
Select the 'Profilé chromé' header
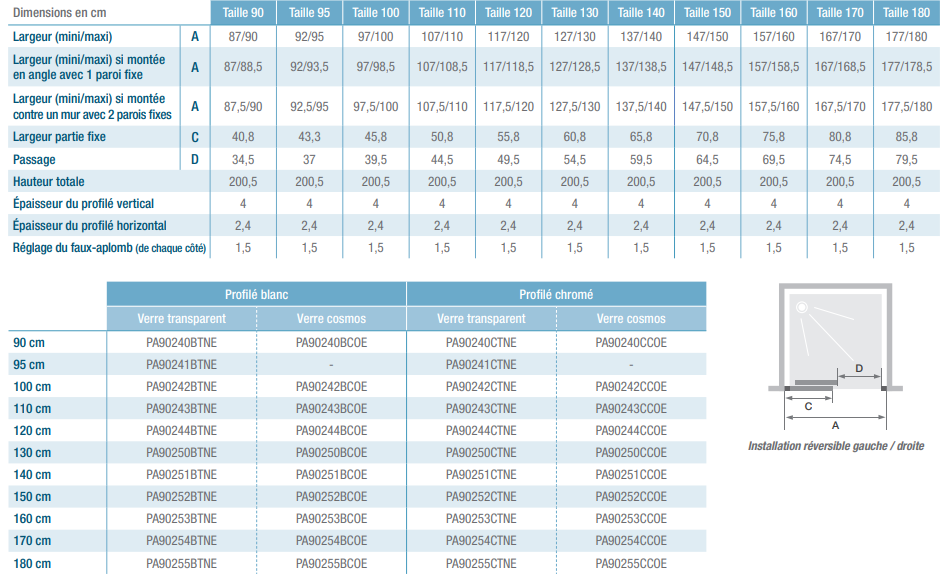tap(556, 294)
